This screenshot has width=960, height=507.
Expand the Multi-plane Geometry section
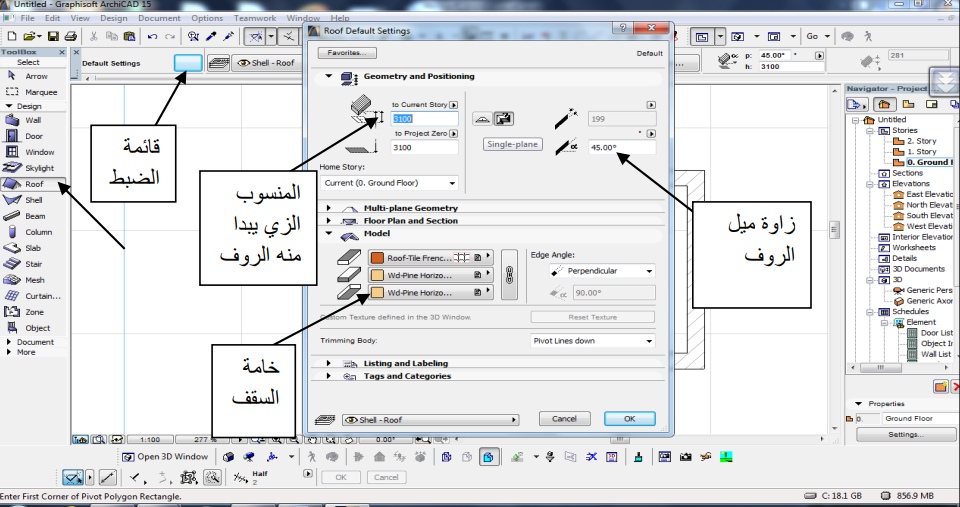(329, 208)
